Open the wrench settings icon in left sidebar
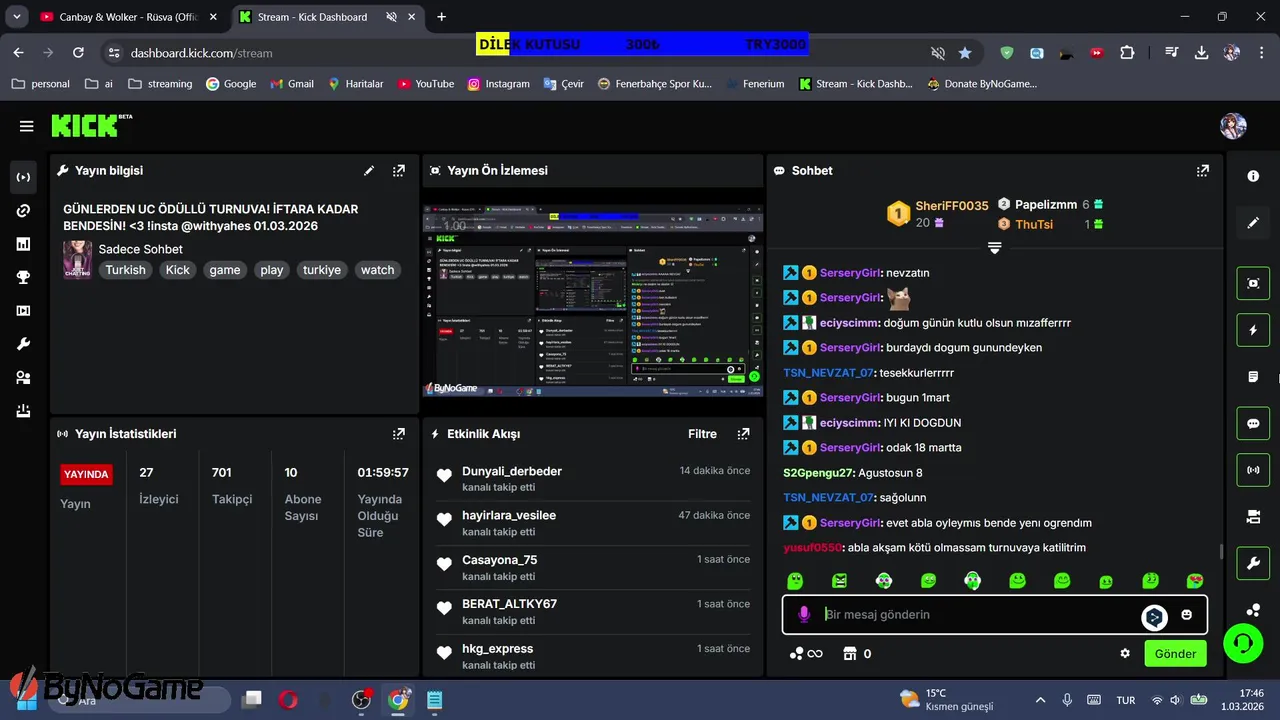Screen dimensions: 1280x720 point(24,344)
